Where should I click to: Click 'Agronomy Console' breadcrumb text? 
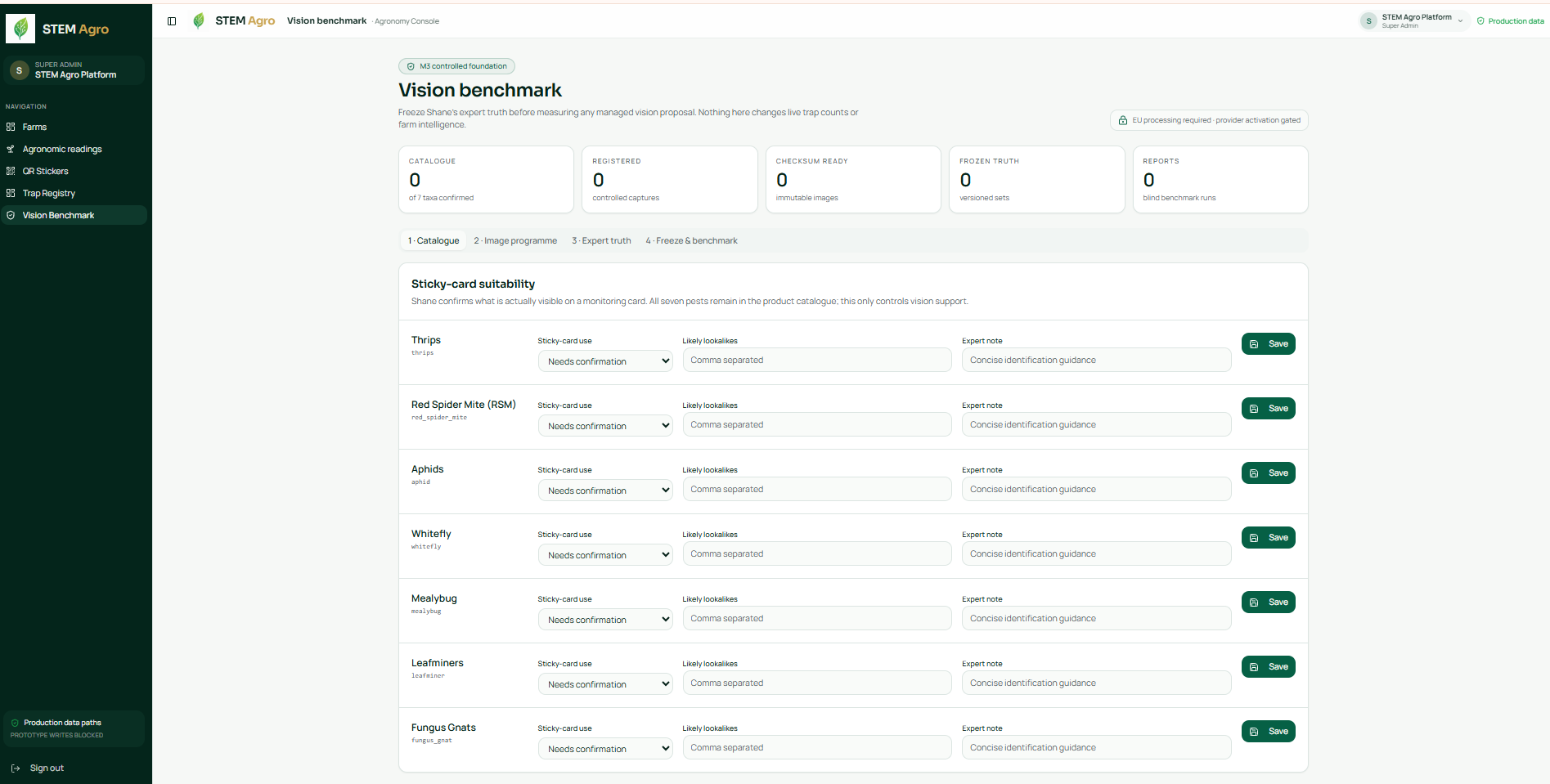pos(407,21)
